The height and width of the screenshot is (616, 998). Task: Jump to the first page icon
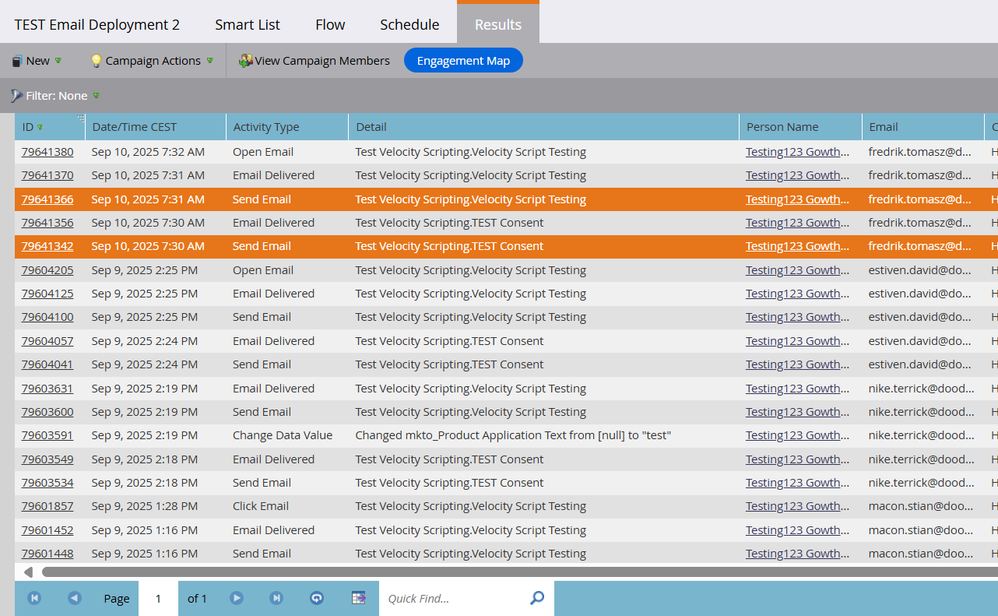tap(34, 598)
